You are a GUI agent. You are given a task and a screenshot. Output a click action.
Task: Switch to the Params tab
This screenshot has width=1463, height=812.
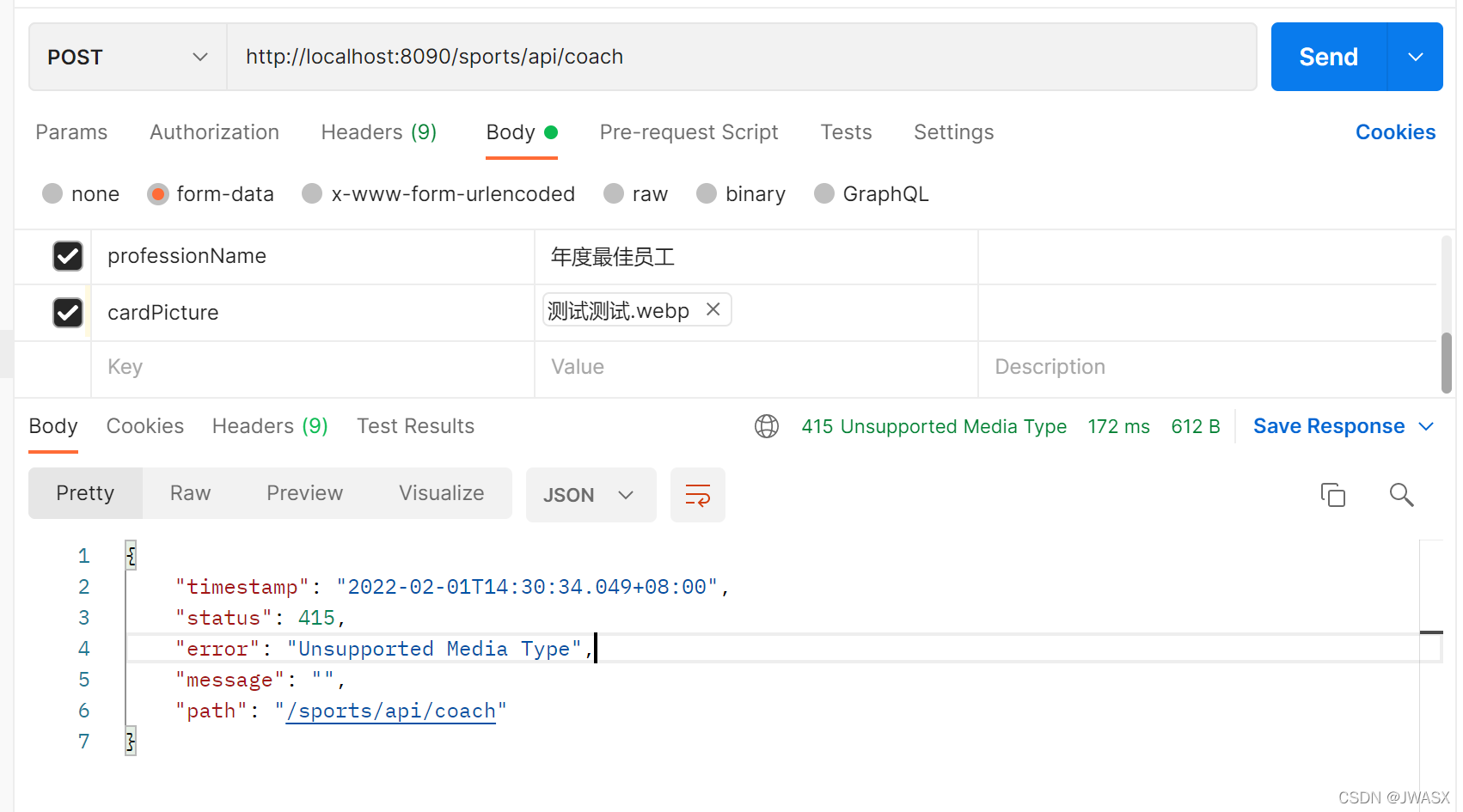[71, 132]
